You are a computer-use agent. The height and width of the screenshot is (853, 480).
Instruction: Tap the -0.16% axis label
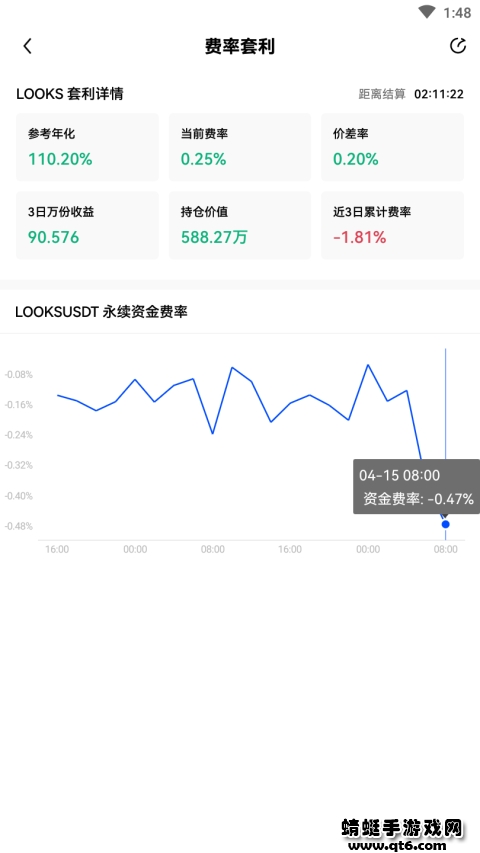click(x=19, y=405)
